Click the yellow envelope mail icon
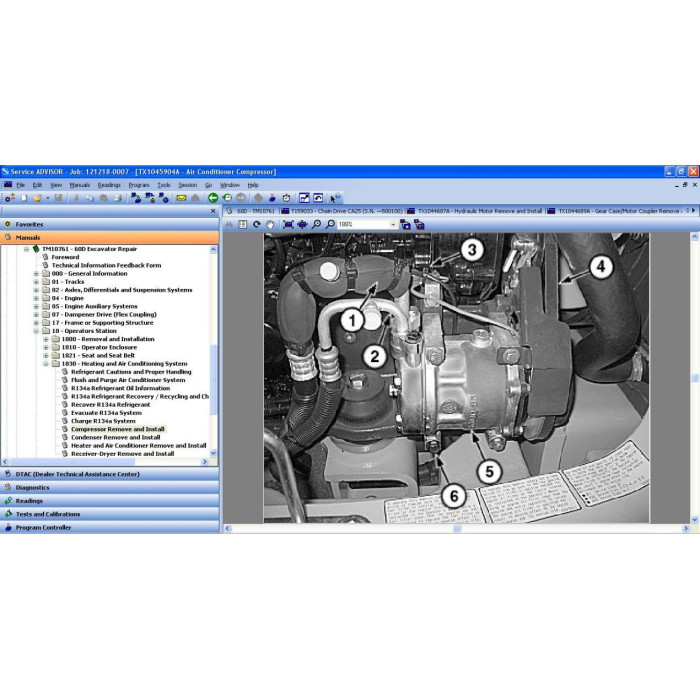The height and width of the screenshot is (700, 700). [181, 198]
